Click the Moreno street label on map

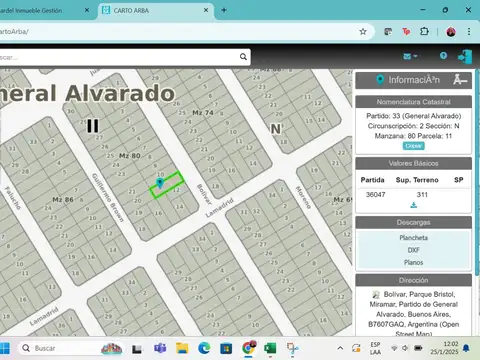point(303,197)
